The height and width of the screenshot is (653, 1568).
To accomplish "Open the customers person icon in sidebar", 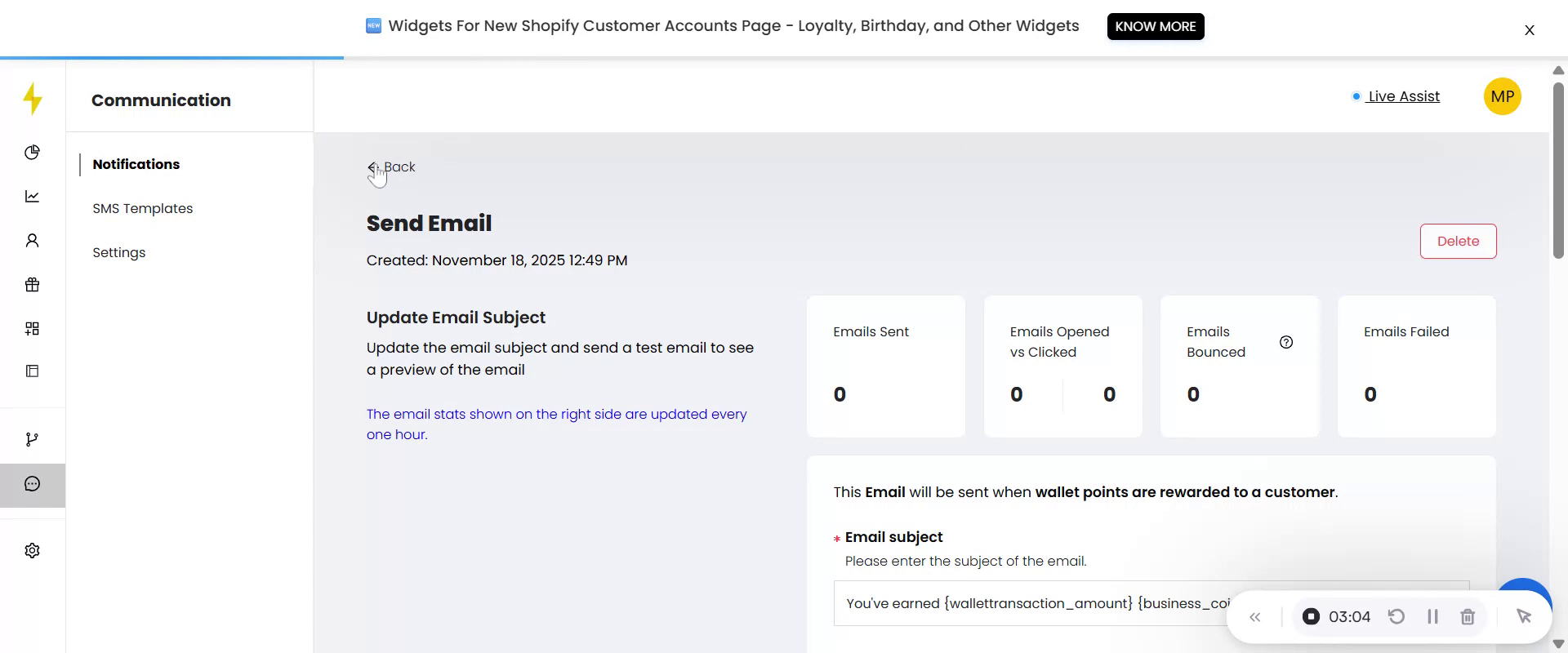I will 32,241.
